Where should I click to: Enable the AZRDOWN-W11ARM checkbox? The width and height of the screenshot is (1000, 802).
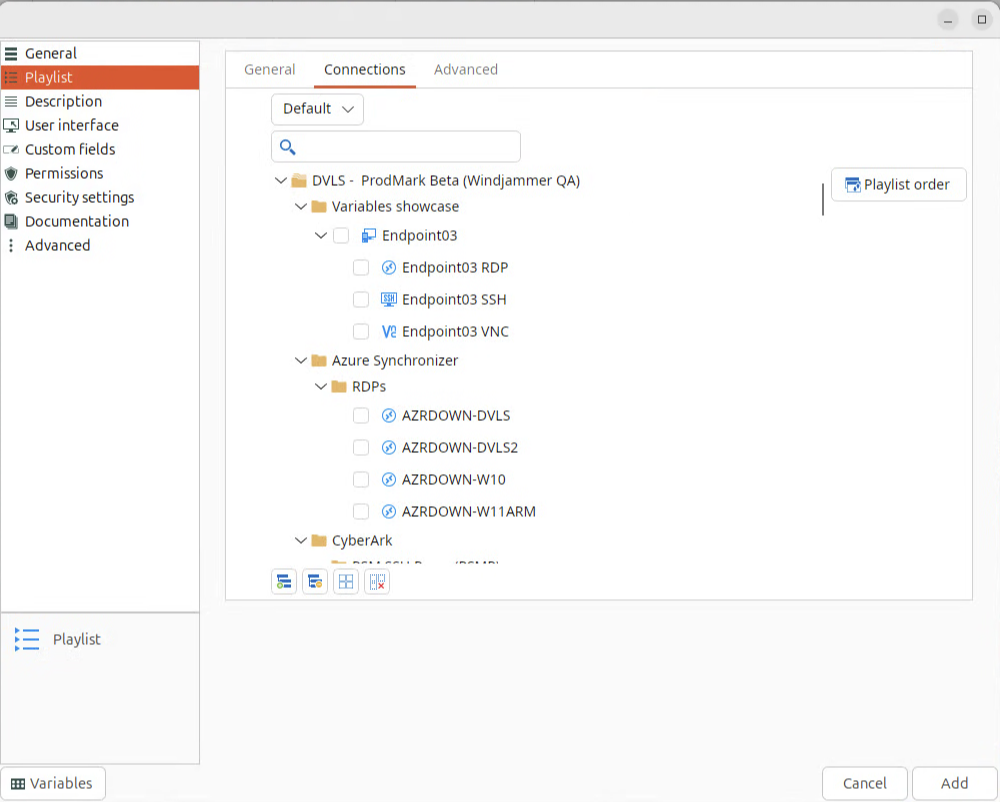click(x=361, y=512)
